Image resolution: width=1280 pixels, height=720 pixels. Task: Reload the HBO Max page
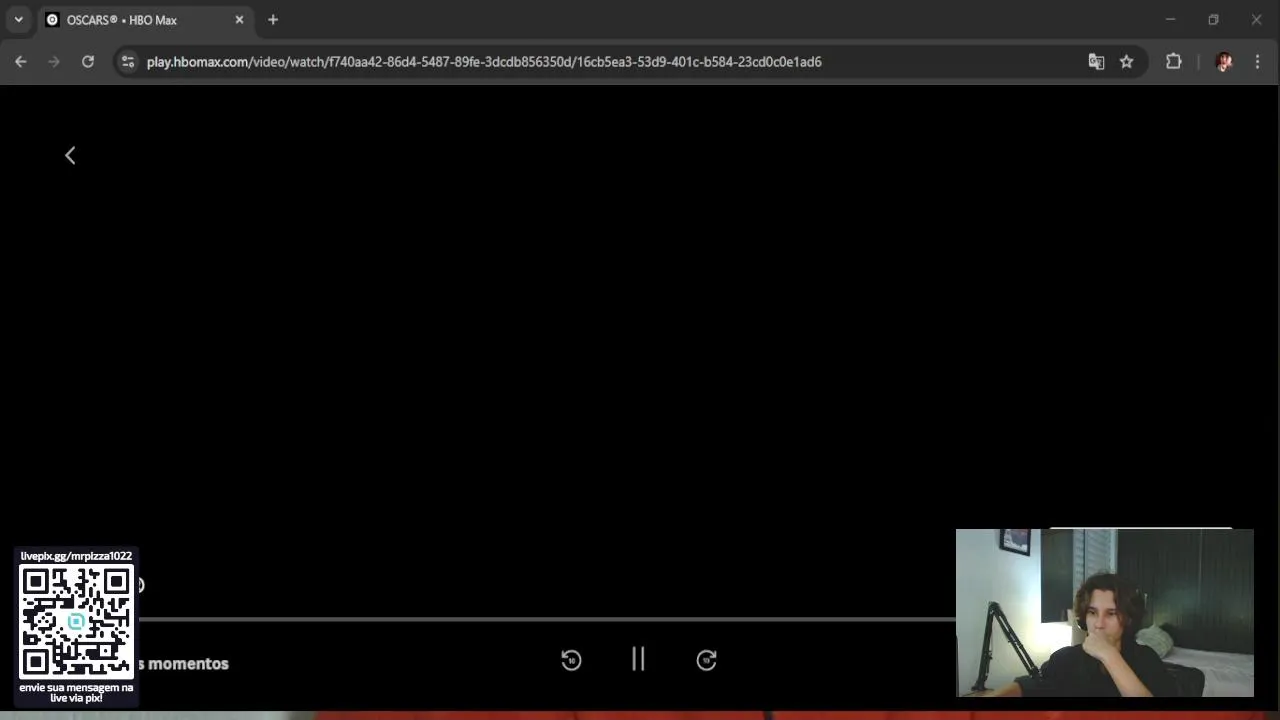click(x=88, y=62)
